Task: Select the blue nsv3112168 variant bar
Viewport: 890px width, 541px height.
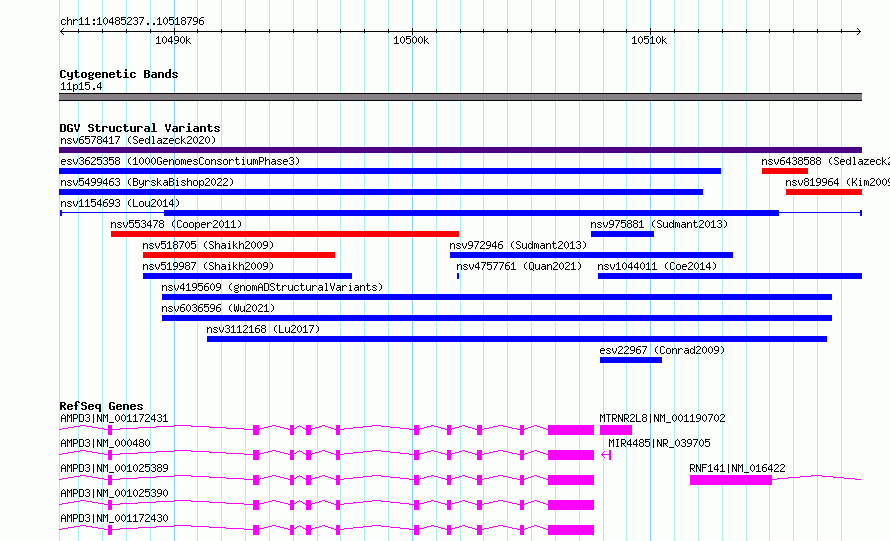Action: (517, 339)
